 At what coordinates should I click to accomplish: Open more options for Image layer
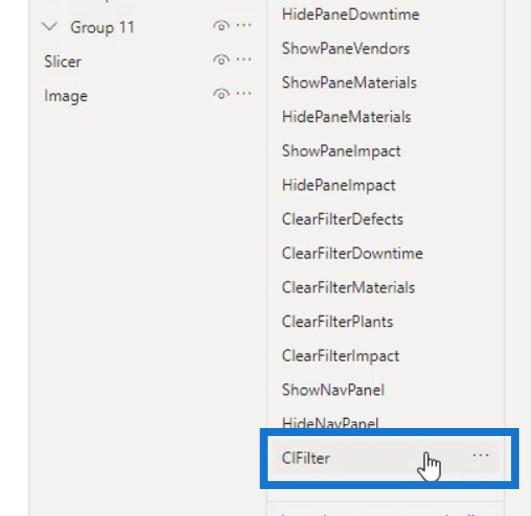point(243,93)
